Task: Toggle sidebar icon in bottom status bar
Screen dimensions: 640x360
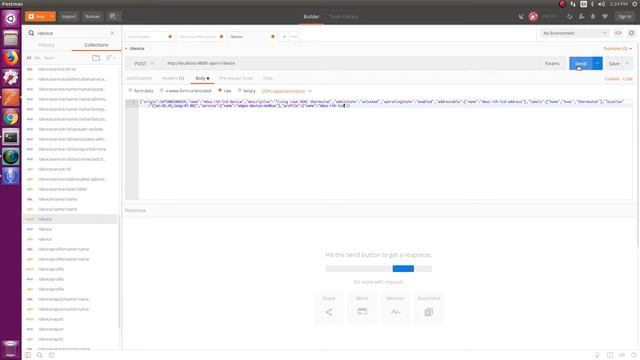Action: click(28, 355)
